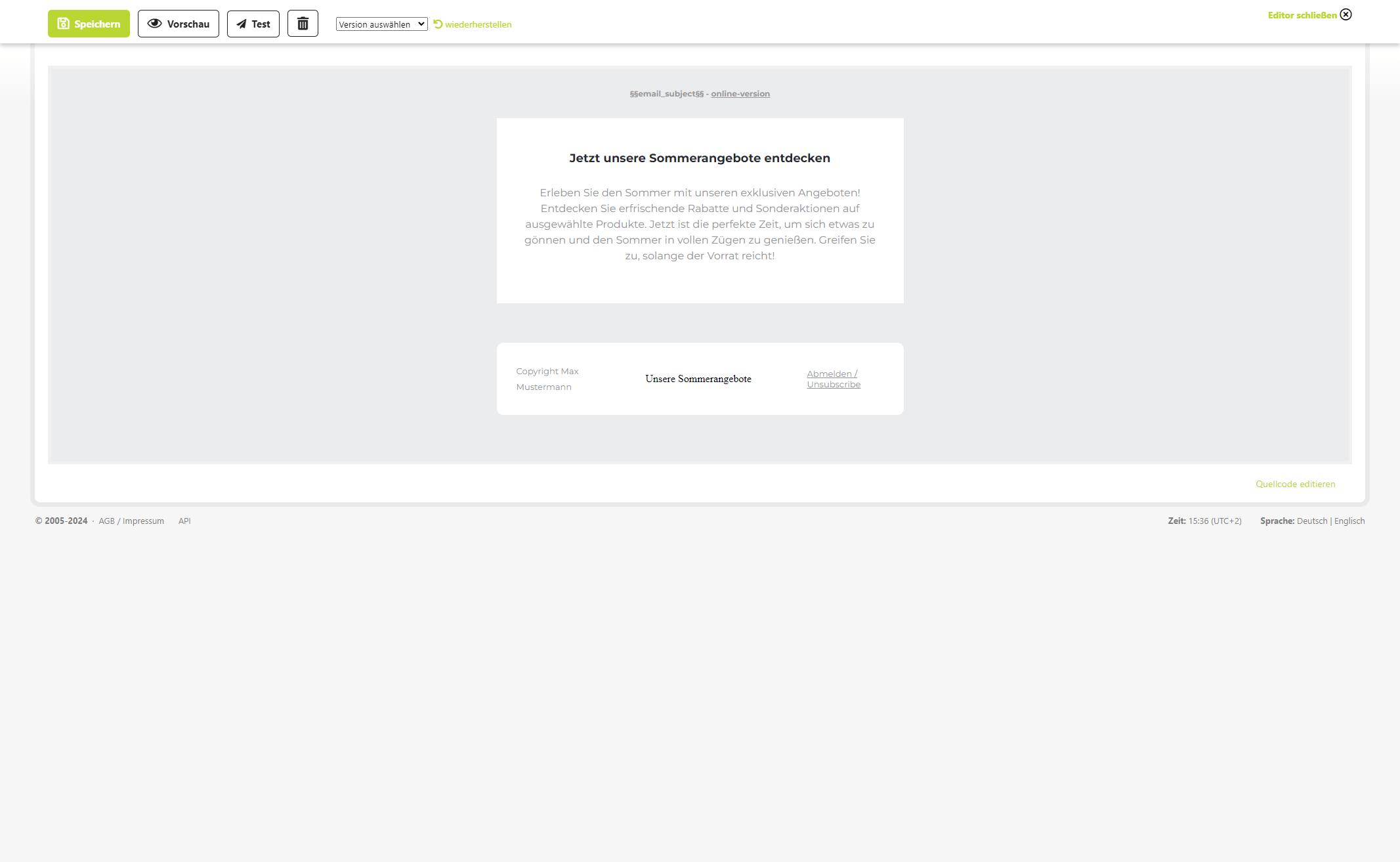Open Quellcode editieren source editor
Viewport: 1400px width, 862px height.
(x=1295, y=484)
